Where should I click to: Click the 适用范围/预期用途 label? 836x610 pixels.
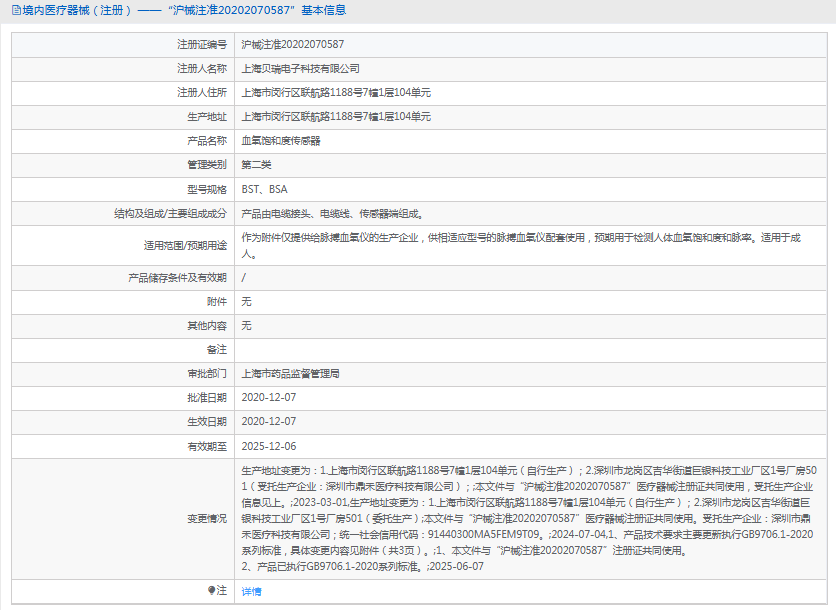(x=185, y=245)
